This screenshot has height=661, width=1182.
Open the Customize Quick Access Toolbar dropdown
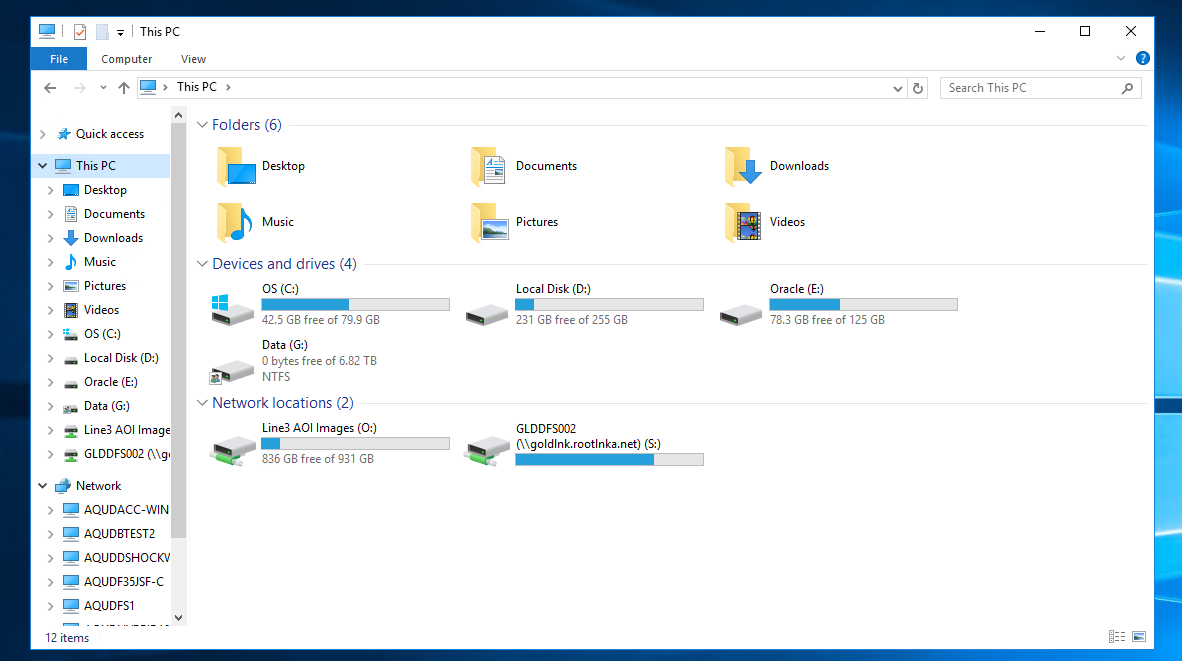pos(120,32)
